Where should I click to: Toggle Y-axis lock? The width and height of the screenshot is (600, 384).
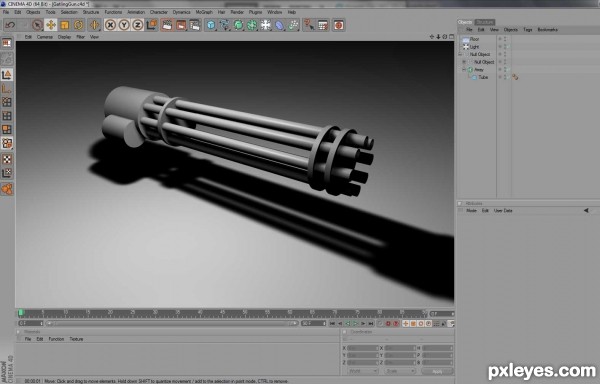tap(124, 25)
